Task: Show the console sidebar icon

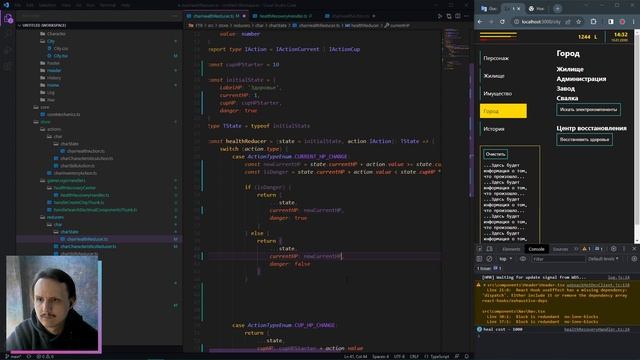Action: (480, 259)
